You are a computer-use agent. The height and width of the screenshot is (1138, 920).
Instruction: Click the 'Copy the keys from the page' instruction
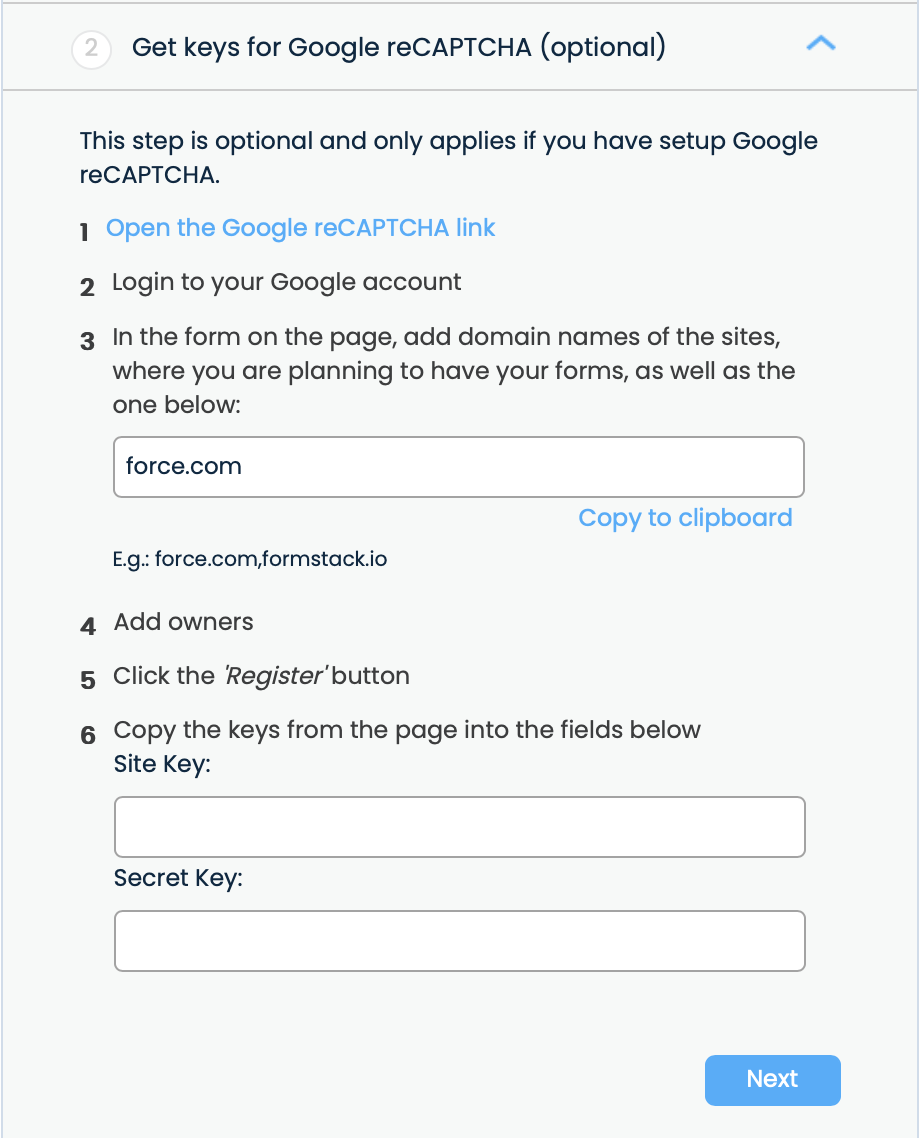(x=407, y=730)
